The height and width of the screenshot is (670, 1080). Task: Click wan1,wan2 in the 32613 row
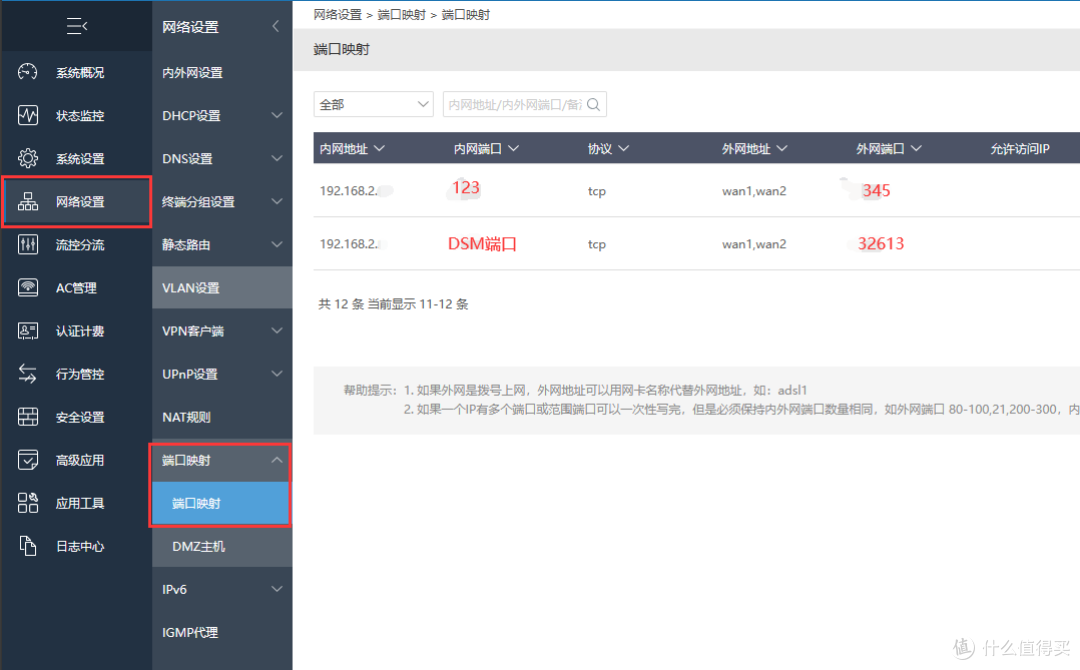pyautogui.click(x=754, y=244)
